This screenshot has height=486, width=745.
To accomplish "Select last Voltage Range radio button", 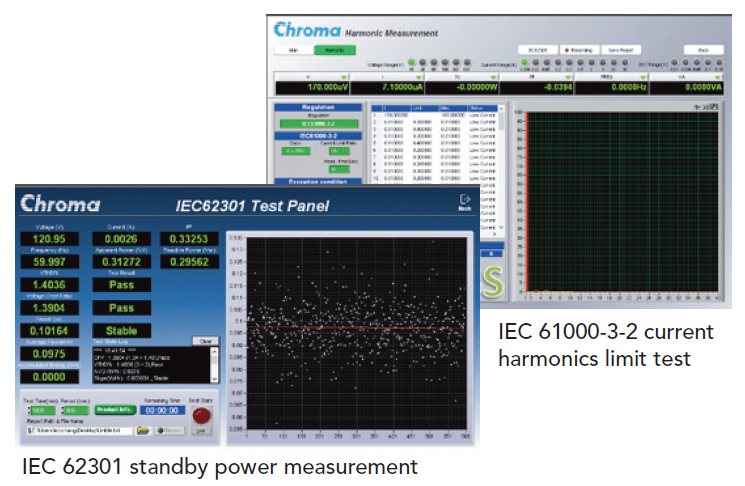I will (x=467, y=62).
